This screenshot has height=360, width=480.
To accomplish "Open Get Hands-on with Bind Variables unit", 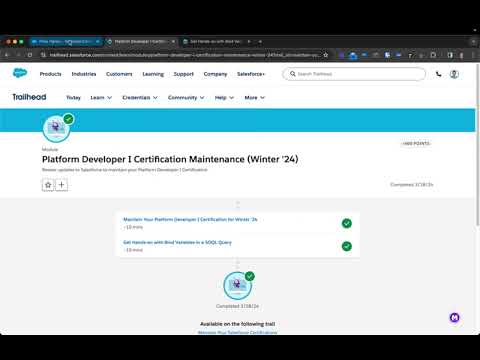I will 177,242.
